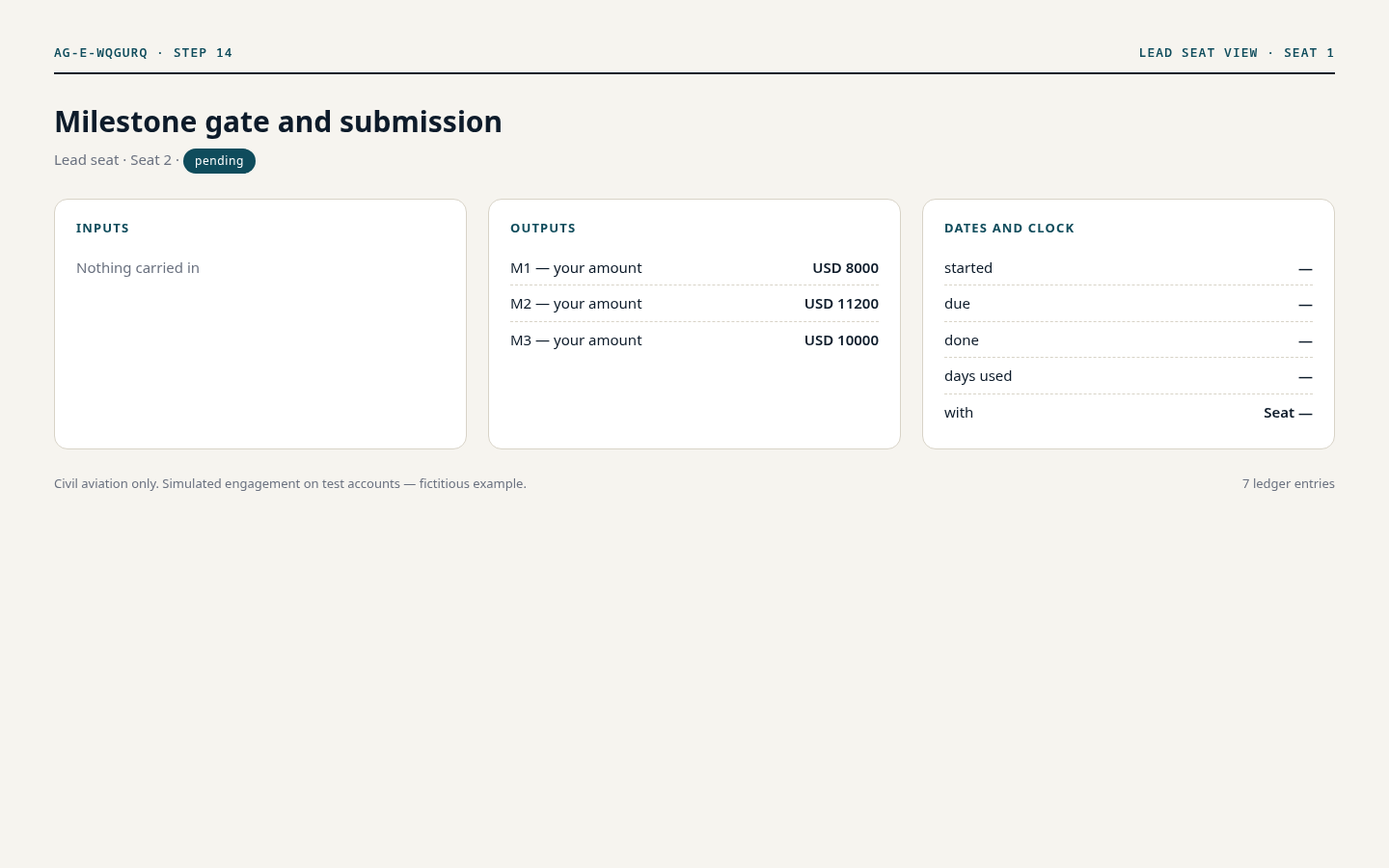Click the Civil aviation only footer disclaimer
The height and width of the screenshot is (868, 1389).
[x=290, y=484]
